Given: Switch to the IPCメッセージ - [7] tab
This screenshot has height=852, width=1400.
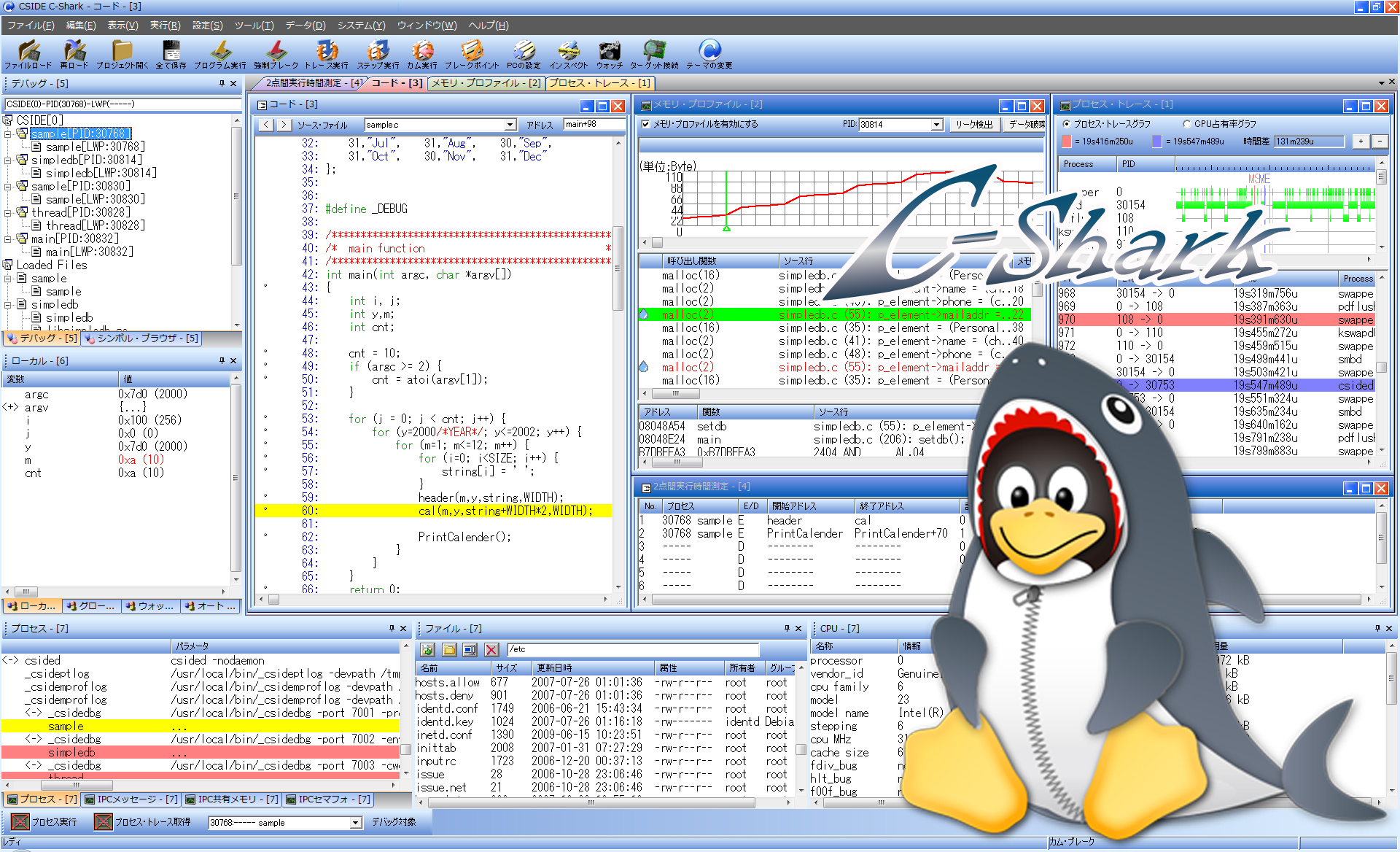Looking at the screenshot, I should coord(131,799).
